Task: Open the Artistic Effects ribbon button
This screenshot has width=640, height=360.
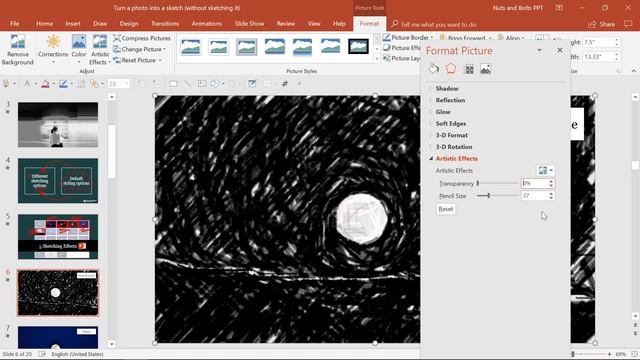Action: (100, 50)
